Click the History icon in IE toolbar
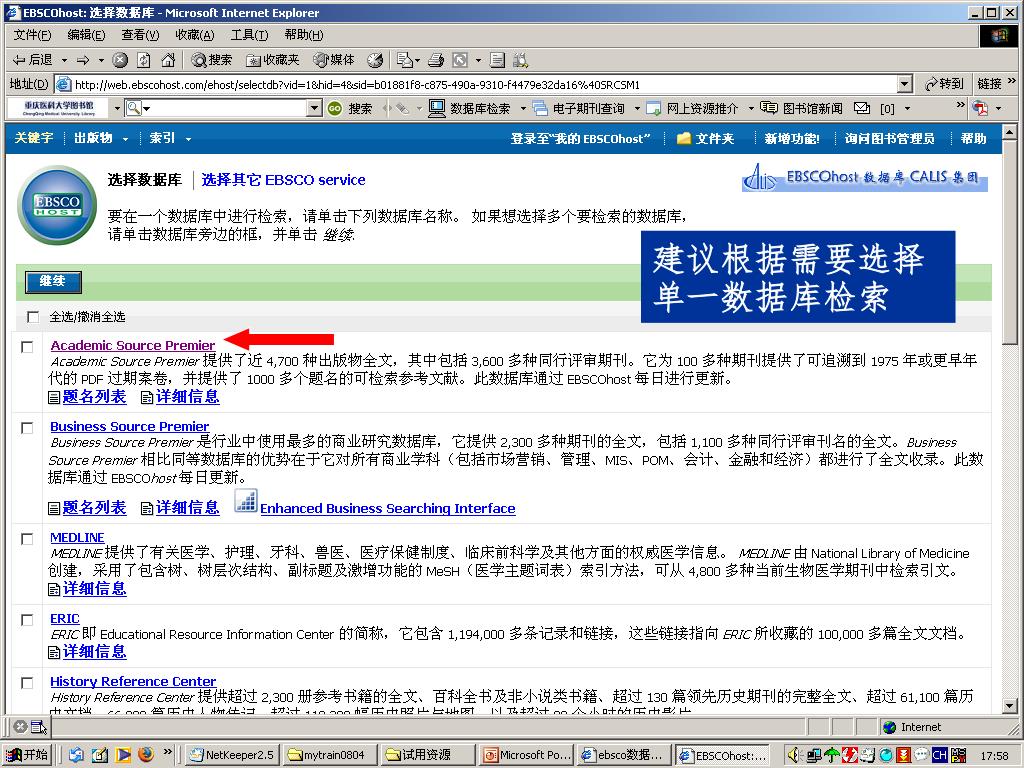The image size is (1024, 768). 375,60
